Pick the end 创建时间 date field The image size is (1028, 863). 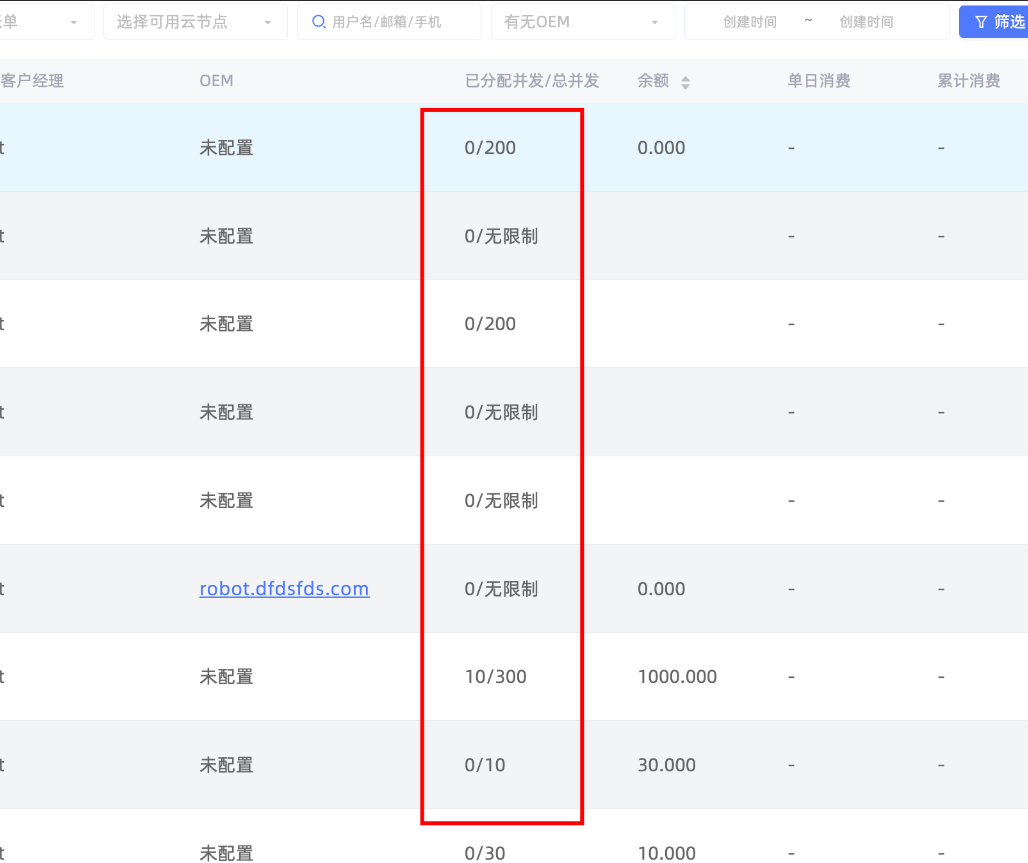pyautogui.click(x=867, y=22)
